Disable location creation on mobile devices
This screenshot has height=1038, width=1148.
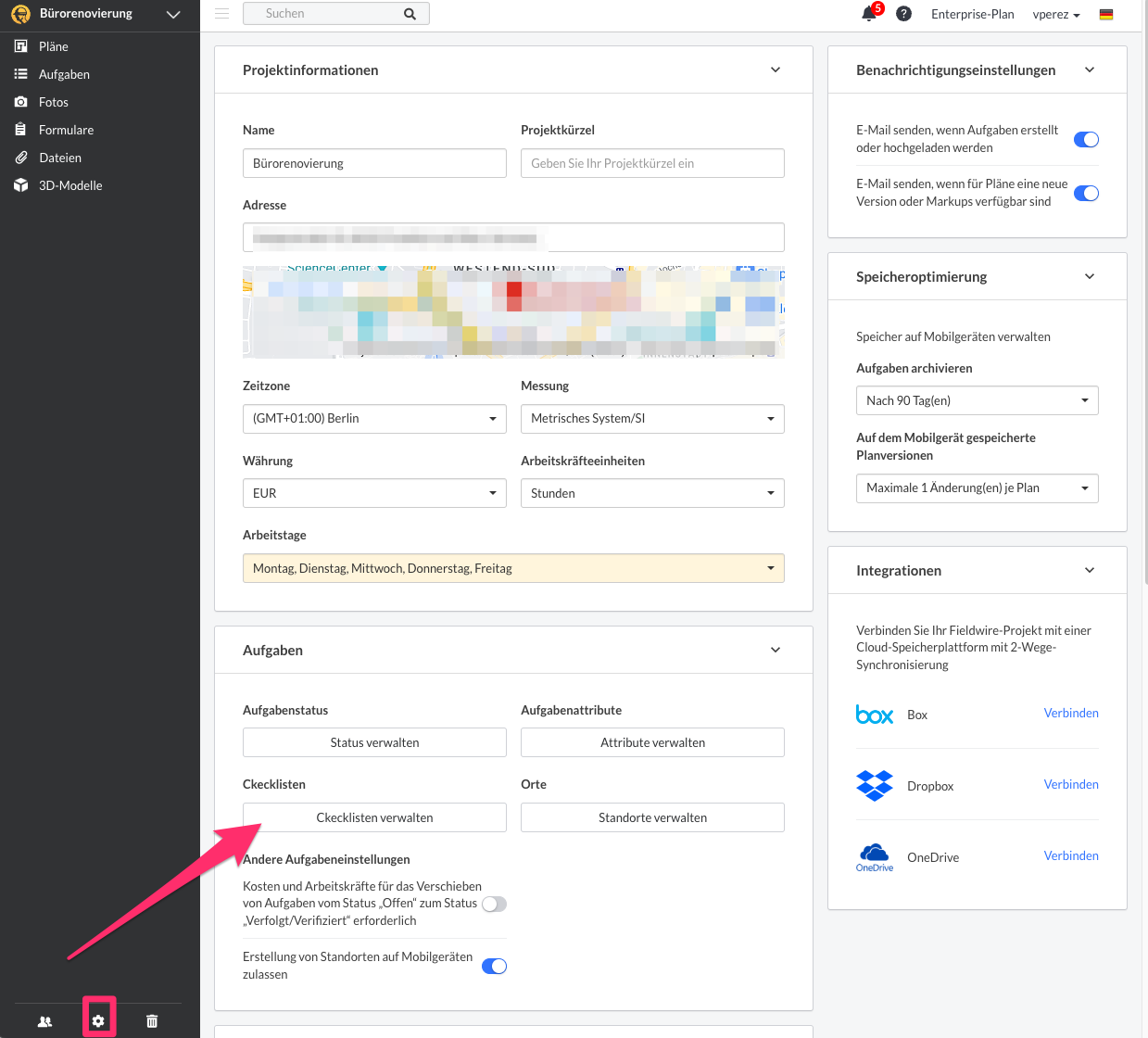click(494, 967)
